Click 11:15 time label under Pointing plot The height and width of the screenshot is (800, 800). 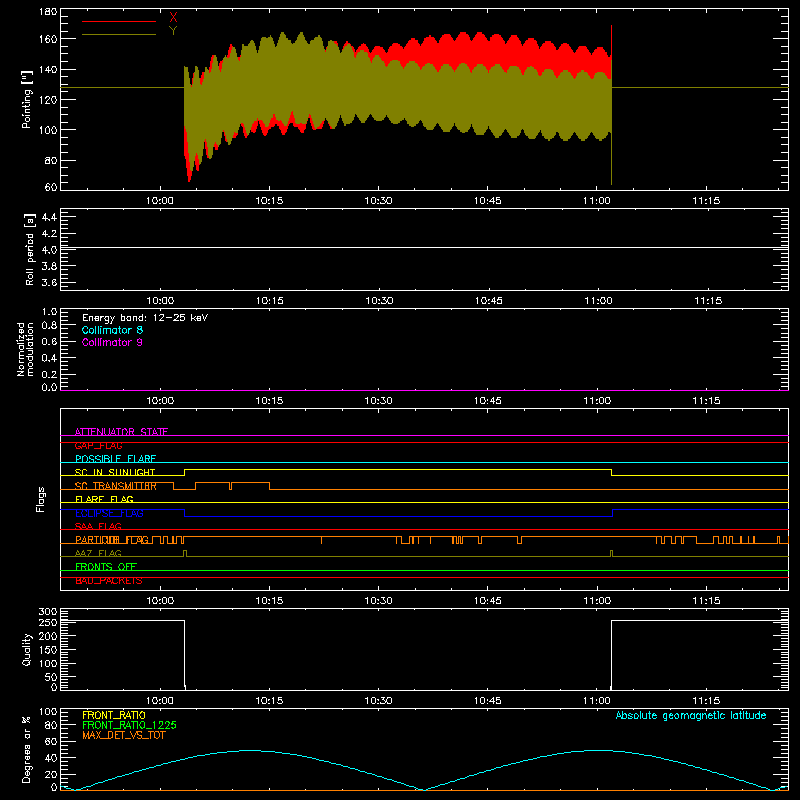pos(706,201)
